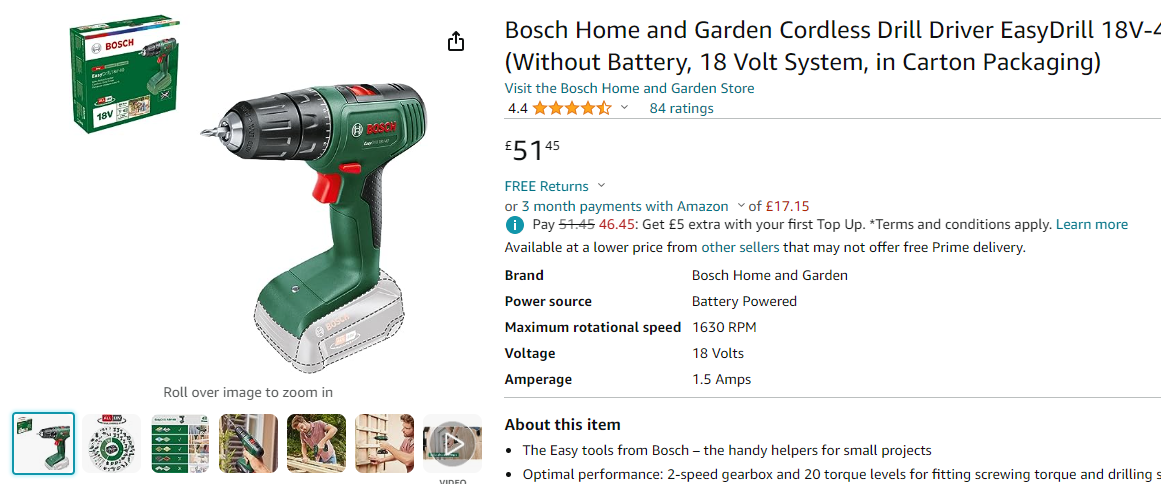
Task: Open the other sellers link
Action: point(739,247)
